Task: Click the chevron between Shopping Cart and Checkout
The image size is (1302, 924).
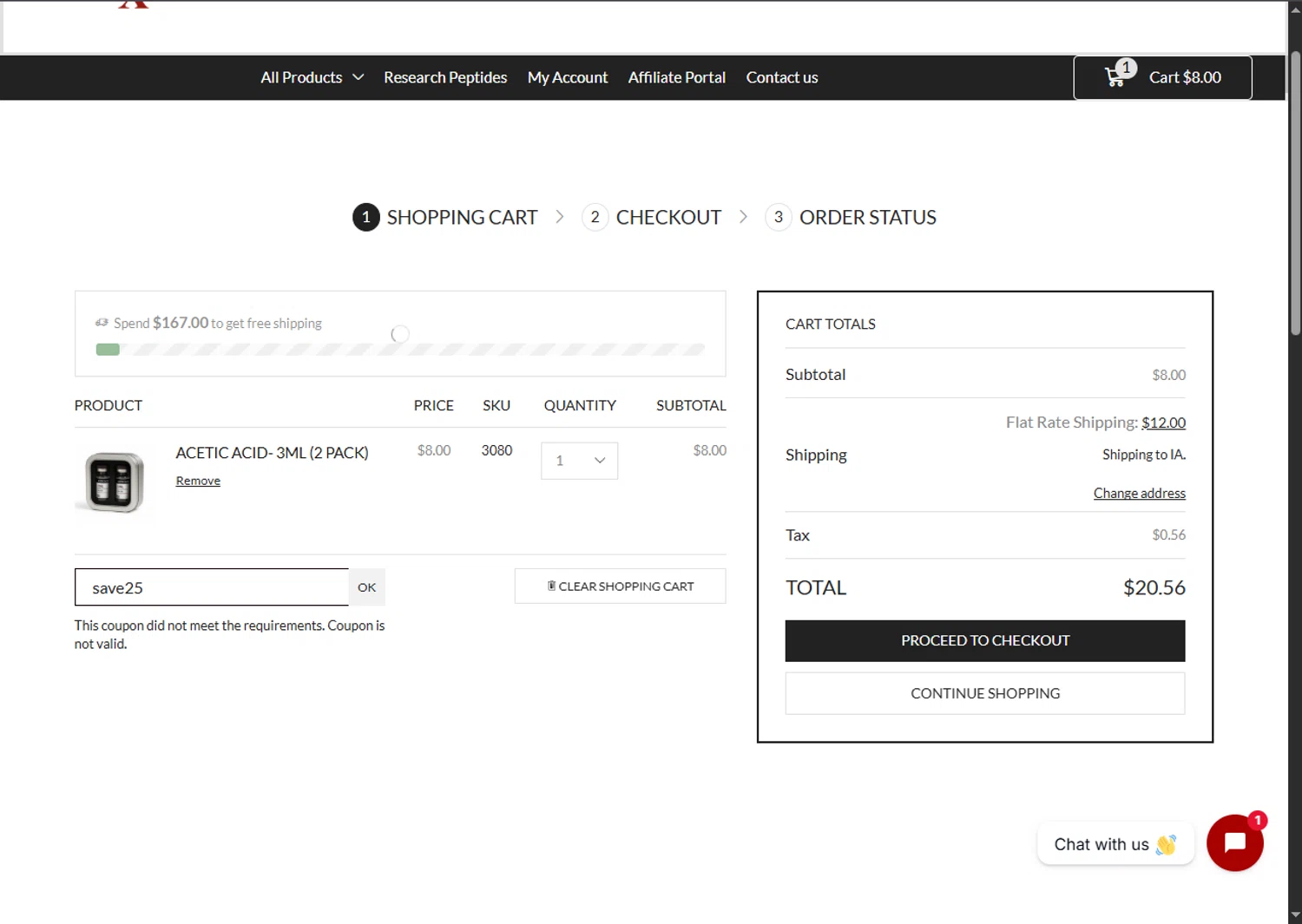Action: point(560,217)
